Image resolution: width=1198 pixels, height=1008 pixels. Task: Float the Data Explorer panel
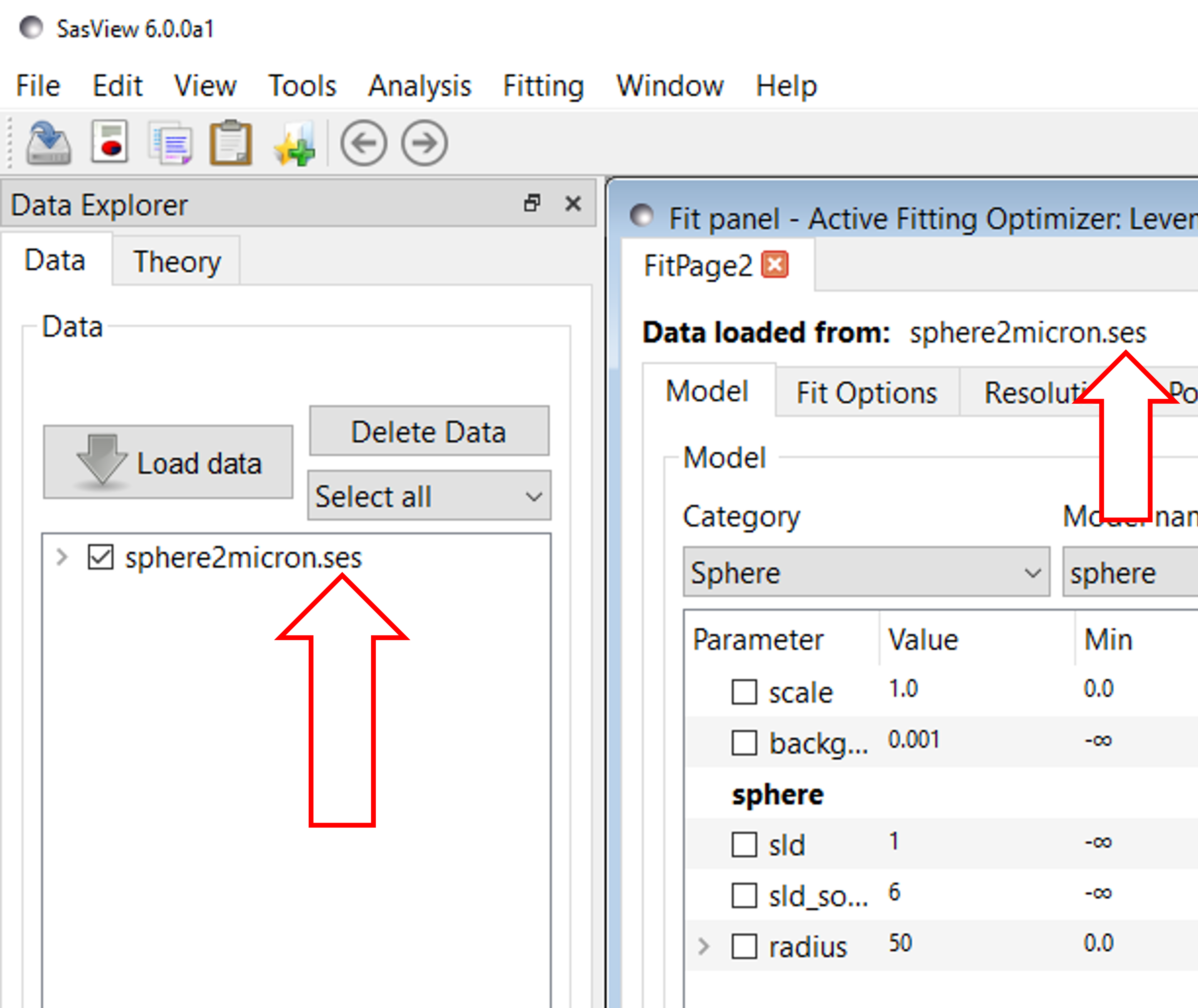click(532, 203)
